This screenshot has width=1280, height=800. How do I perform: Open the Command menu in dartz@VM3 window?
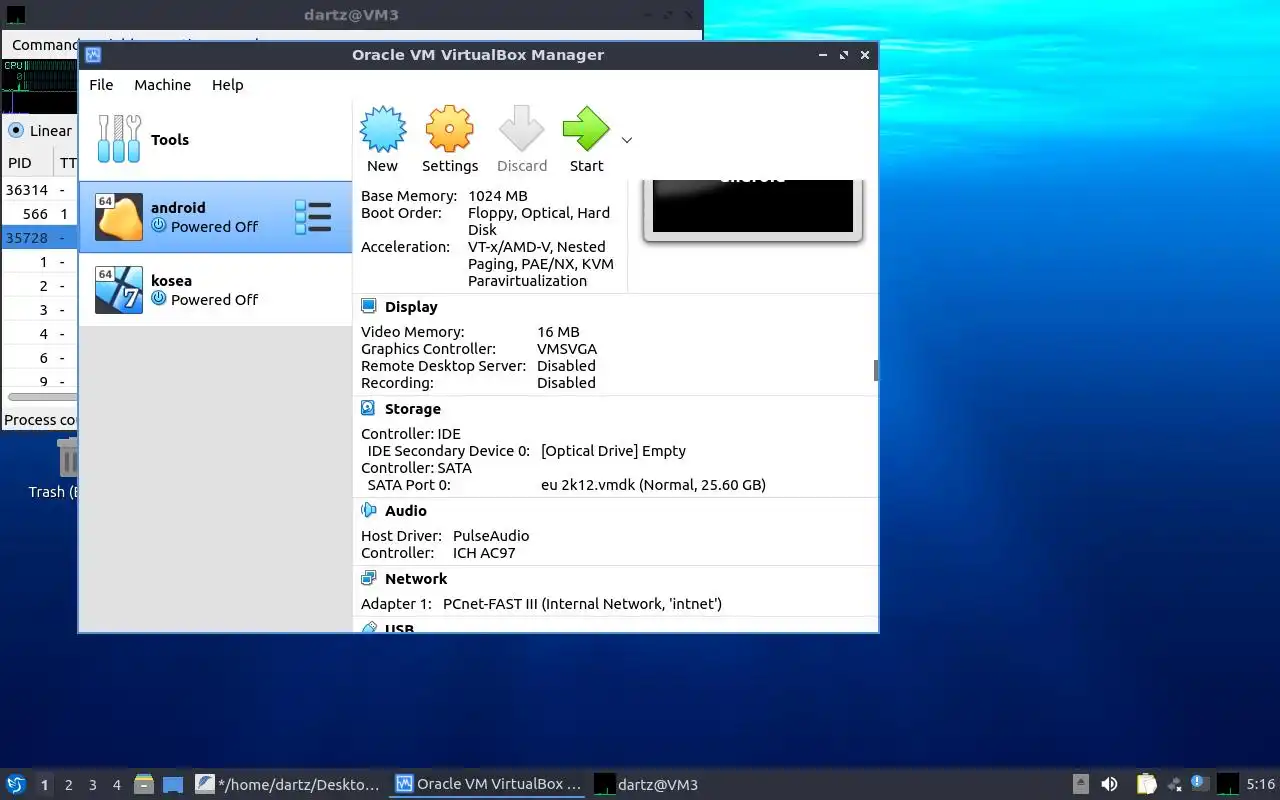[x=43, y=45]
